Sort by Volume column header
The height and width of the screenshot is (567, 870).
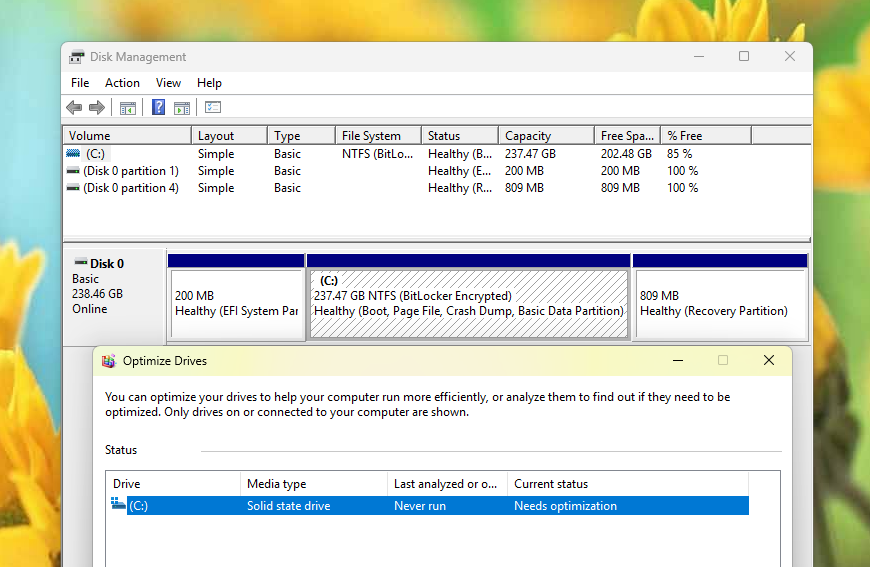128,136
